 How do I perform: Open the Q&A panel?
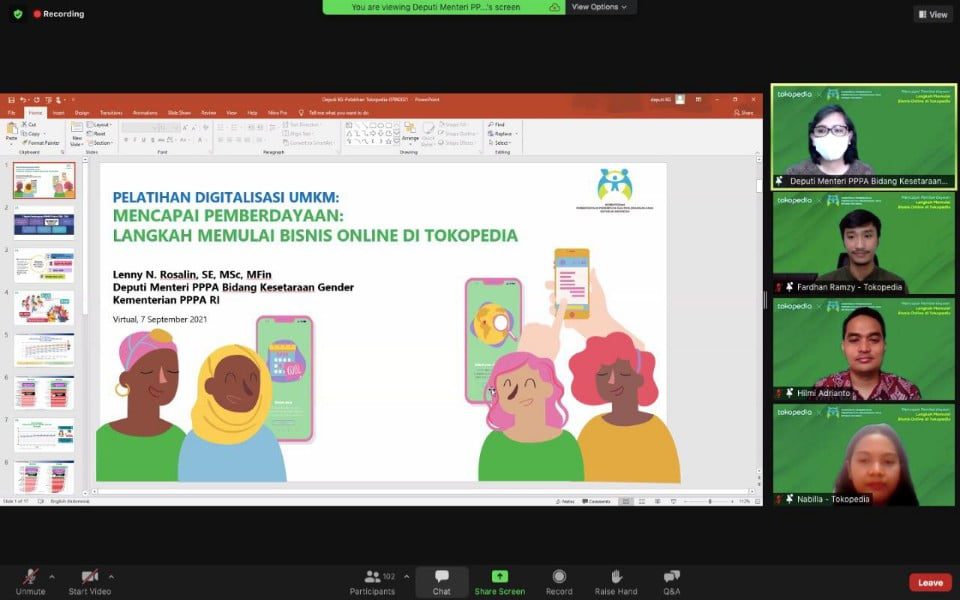672,577
